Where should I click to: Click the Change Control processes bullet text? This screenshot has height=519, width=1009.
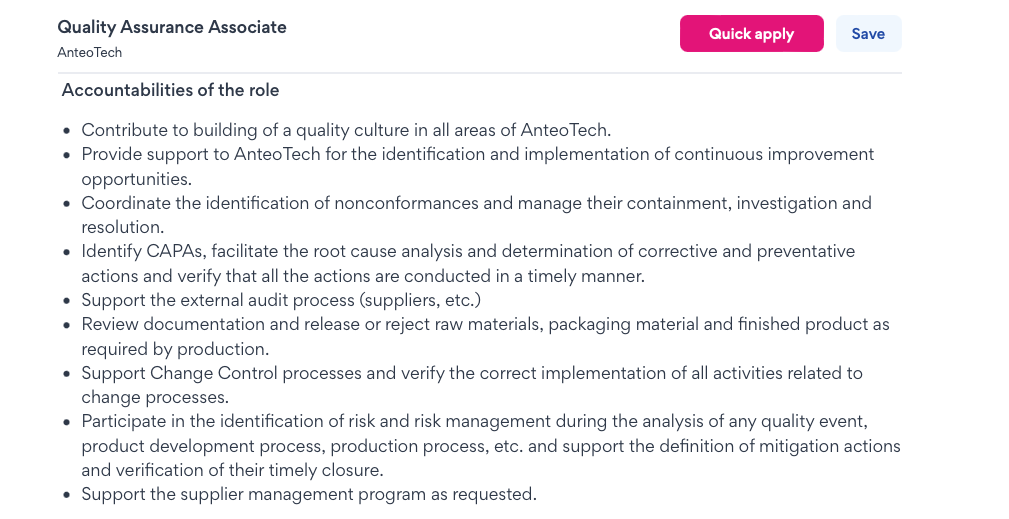(x=472, y=385)
